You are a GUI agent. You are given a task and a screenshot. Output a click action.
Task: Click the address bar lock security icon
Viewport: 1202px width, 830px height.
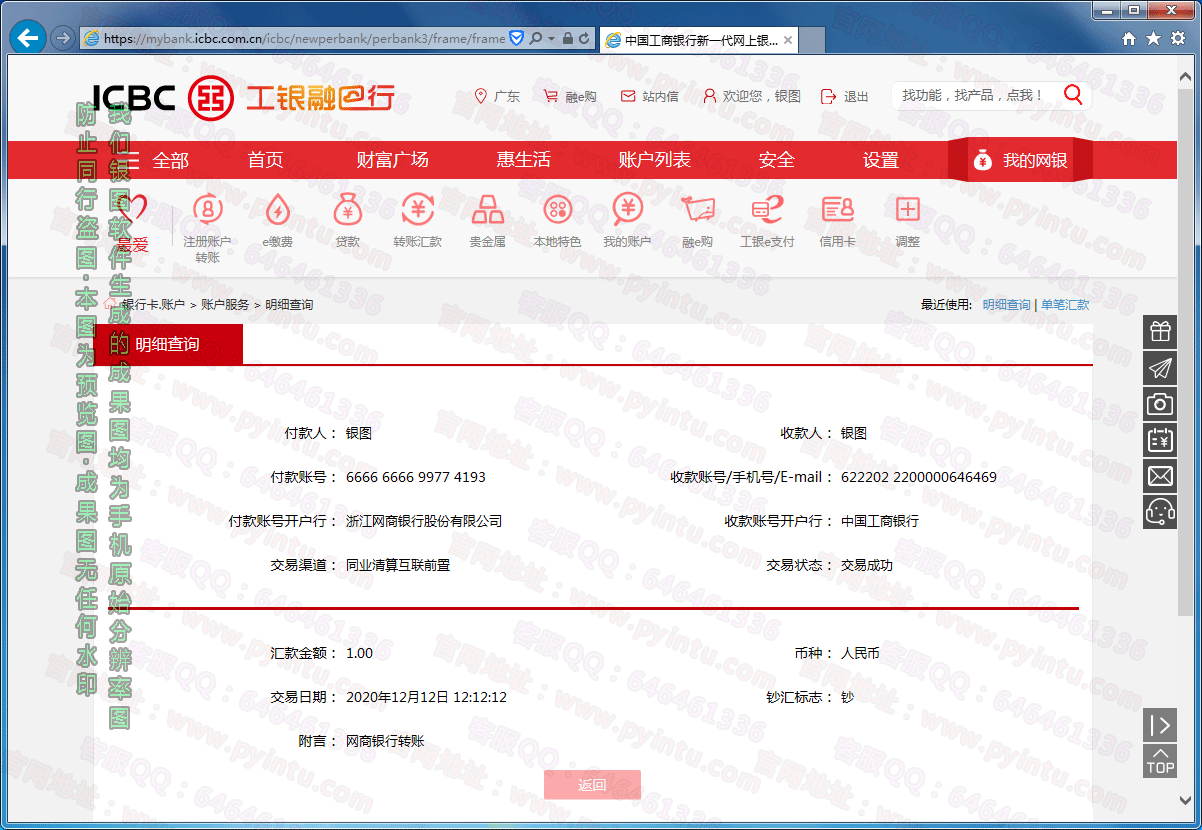click(567, 38)
